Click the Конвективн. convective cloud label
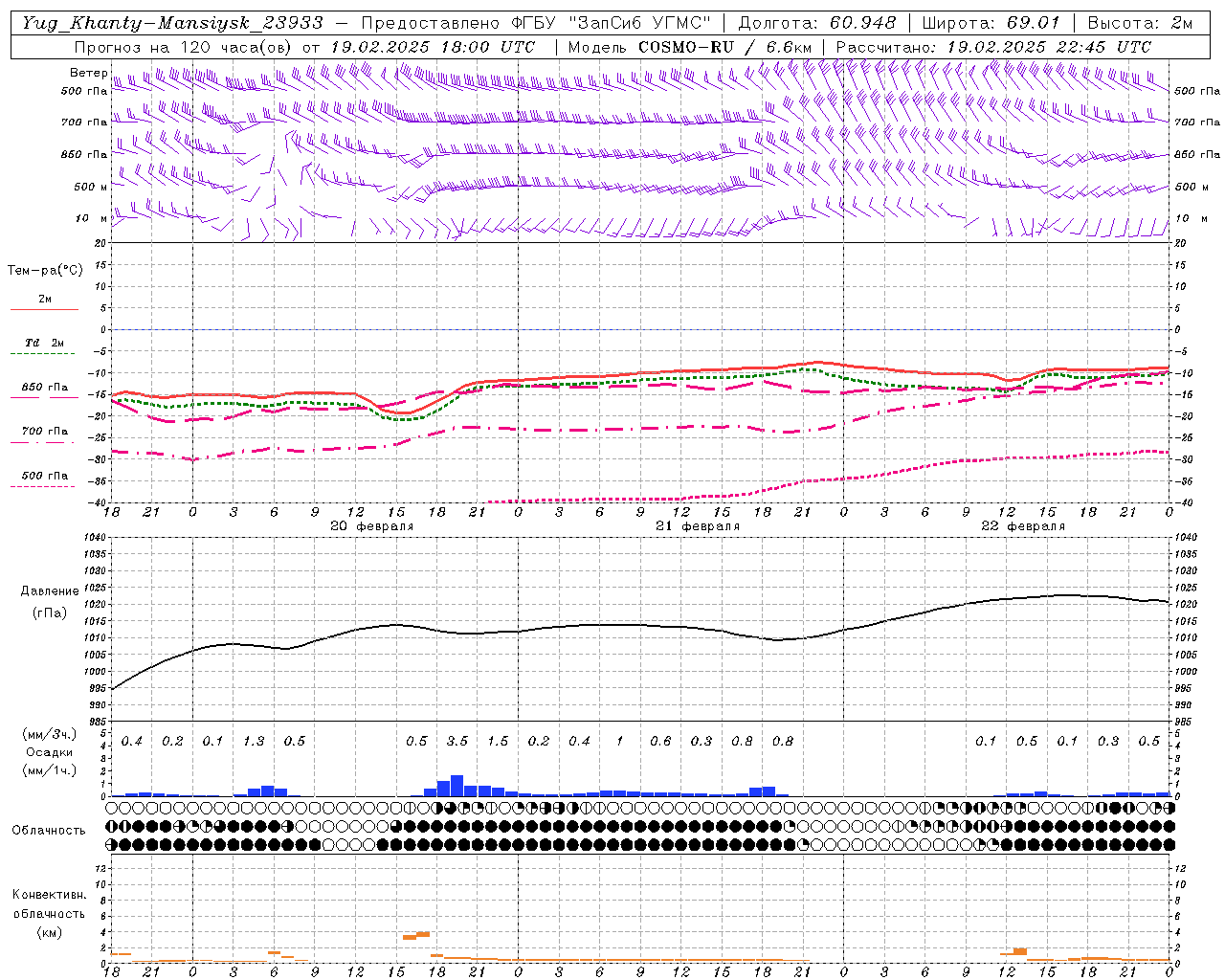 (49, 895)
